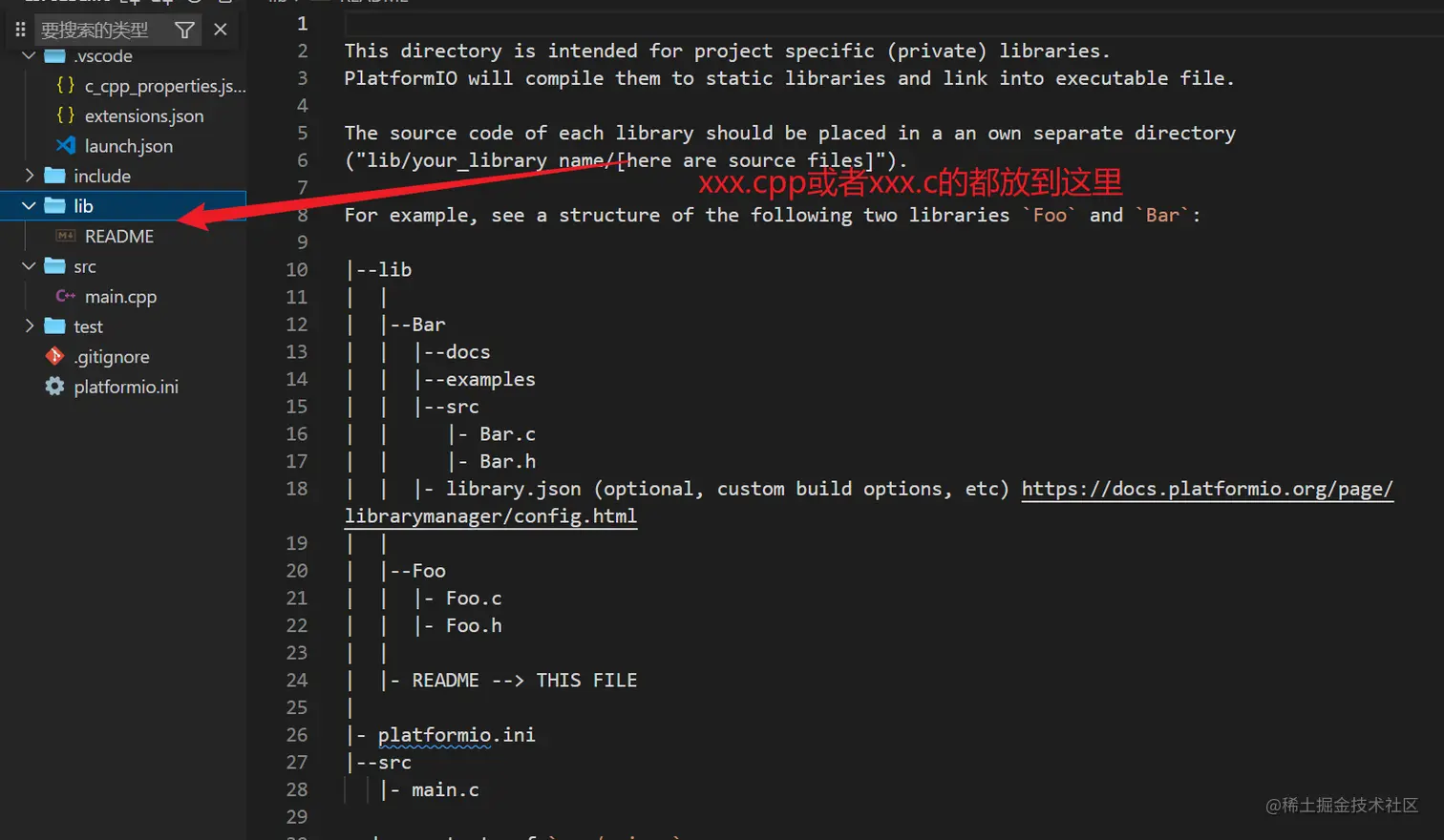Click the git icon of .gitignore
Viewport: 1444px width, 840px height.
pos(54,356)
